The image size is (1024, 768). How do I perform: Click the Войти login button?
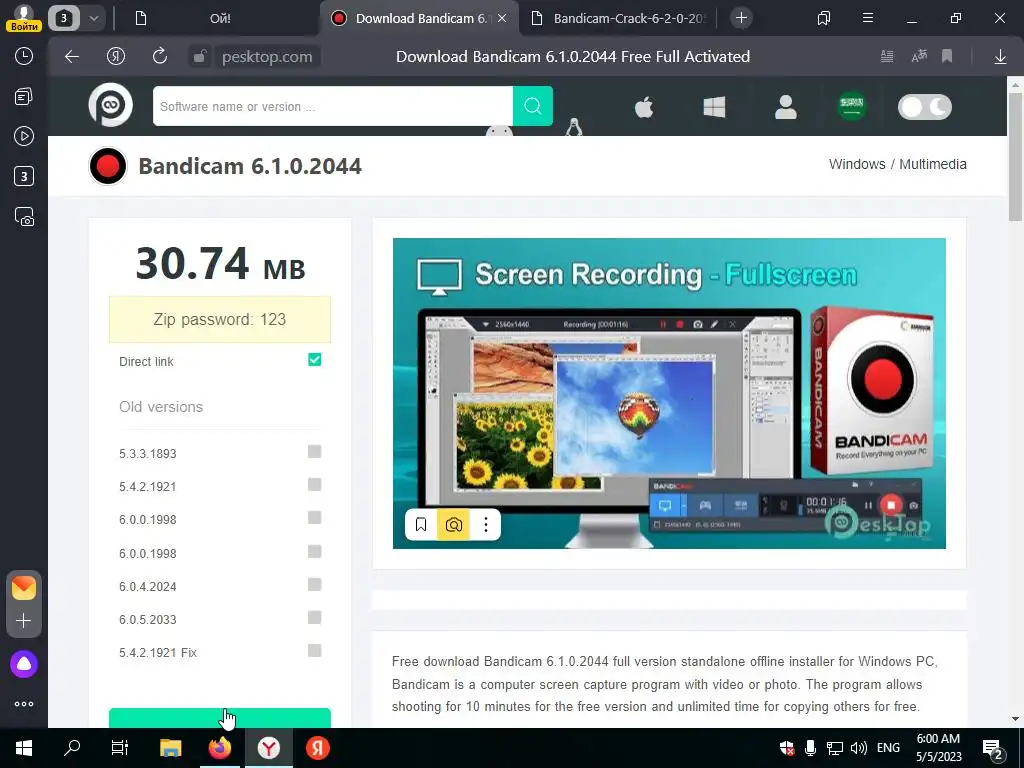coord(24,27)
